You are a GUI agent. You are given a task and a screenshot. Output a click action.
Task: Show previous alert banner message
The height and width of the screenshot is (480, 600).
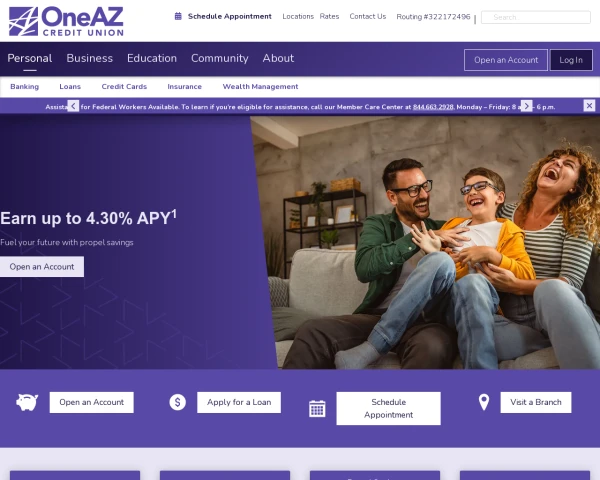[73, 106]
